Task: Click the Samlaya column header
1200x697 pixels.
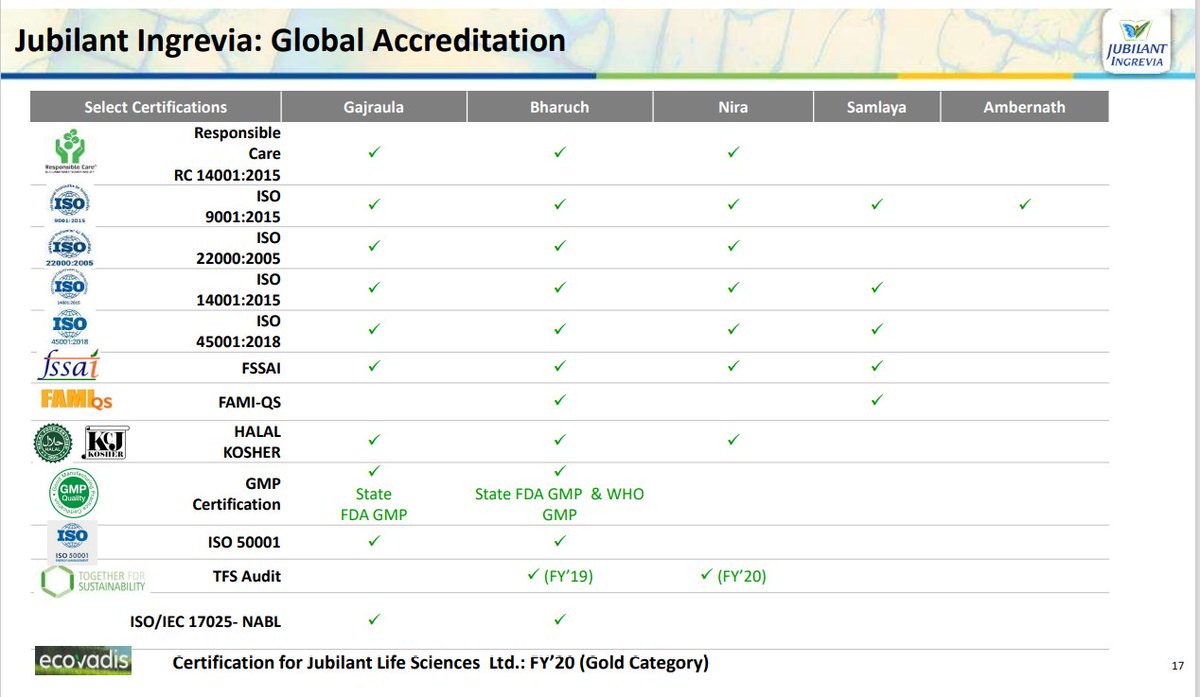Action: [876, 107]
